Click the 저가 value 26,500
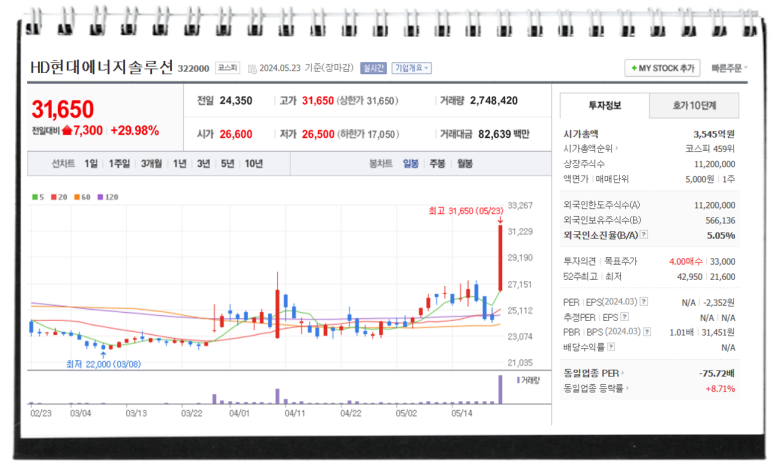Viewport: 773px width, 467px height. click(318, 134)
